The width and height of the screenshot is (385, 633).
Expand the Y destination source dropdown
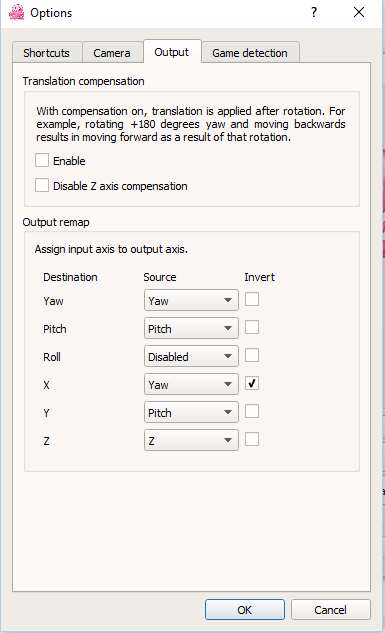(191, 412)
